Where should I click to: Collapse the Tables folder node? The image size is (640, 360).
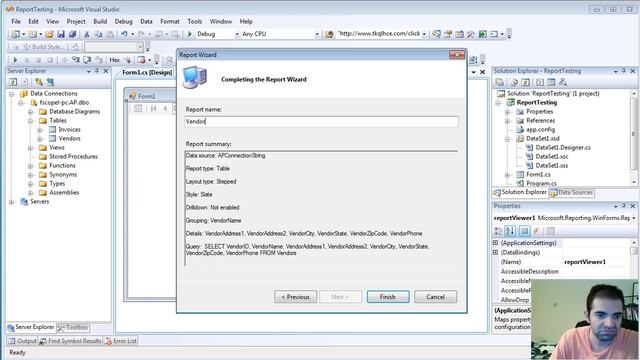coord(31,121)
